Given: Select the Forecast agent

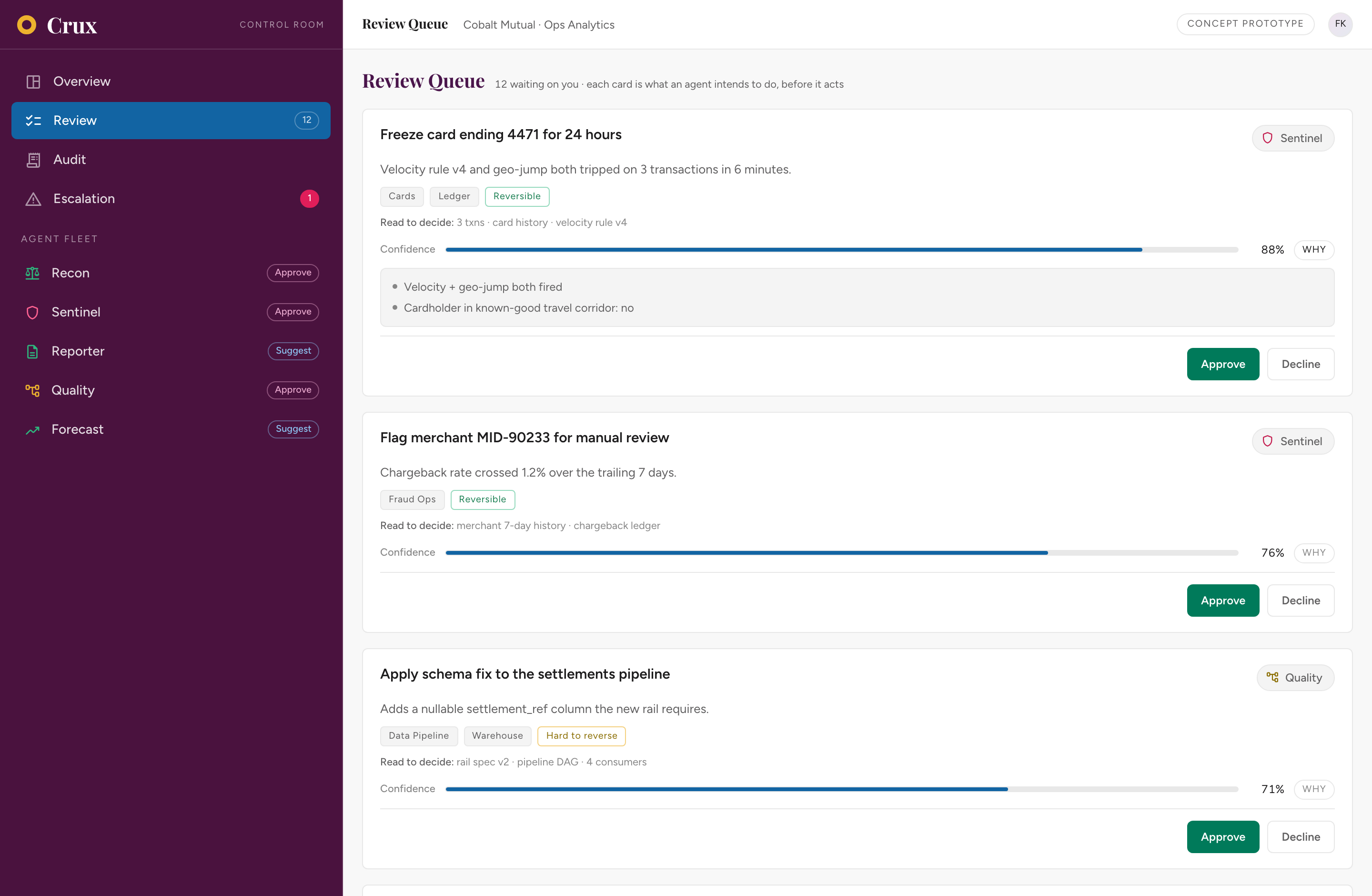Looking at the screenshot, I should 171,429.
